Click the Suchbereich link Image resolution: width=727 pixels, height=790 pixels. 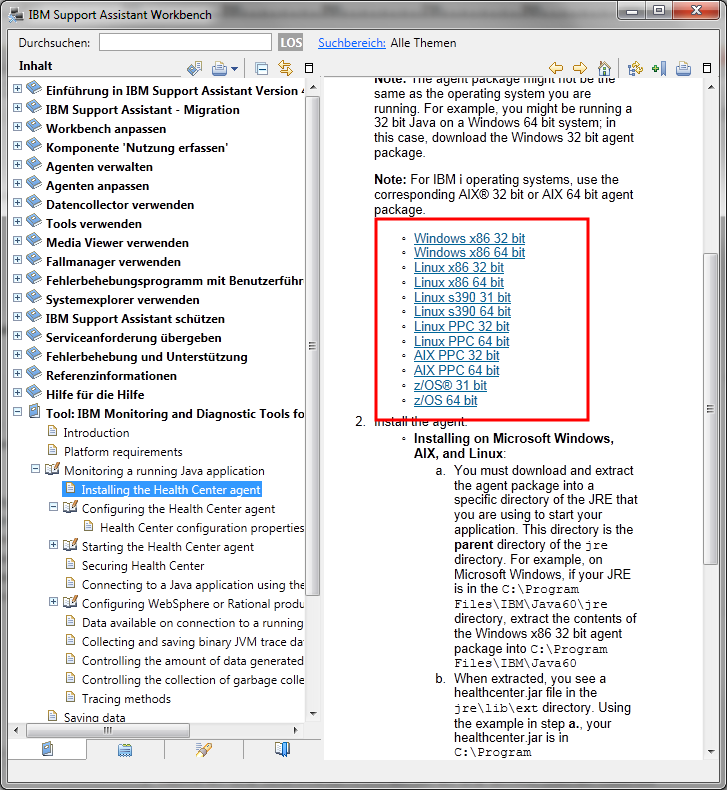coord(352,43)
